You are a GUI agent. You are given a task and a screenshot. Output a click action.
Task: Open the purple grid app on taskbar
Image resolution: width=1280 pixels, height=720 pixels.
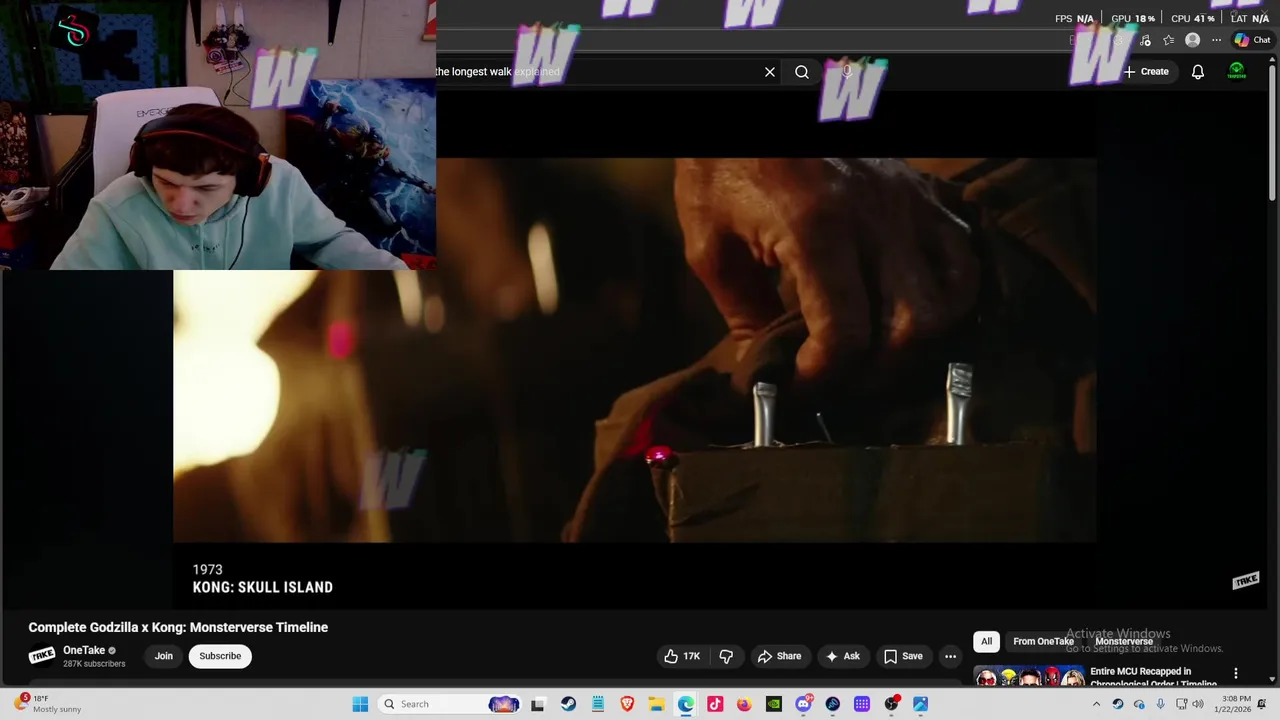(x=862, y=704)
